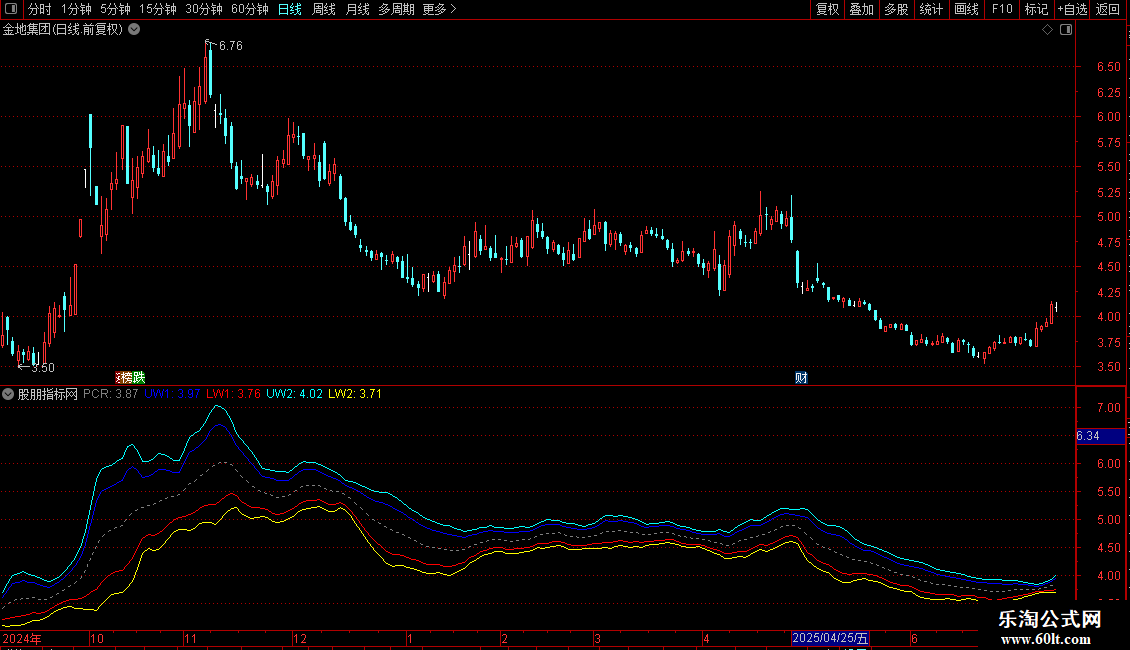Select the 1分钟 period
This screenshot has width=1130, height=650.
[76, 9]
